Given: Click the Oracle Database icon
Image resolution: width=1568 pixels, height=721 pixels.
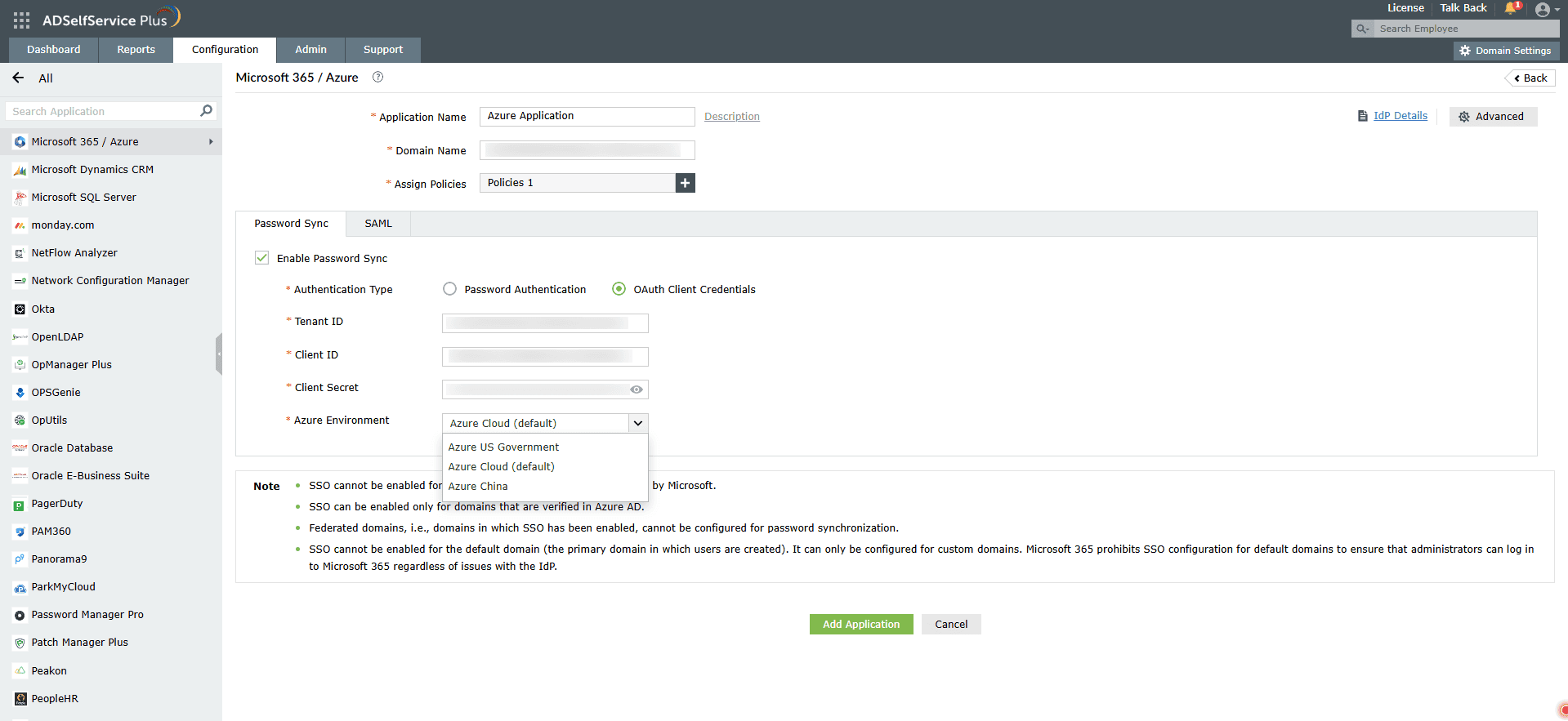Looking at the screenshot, I should (20, 448).
